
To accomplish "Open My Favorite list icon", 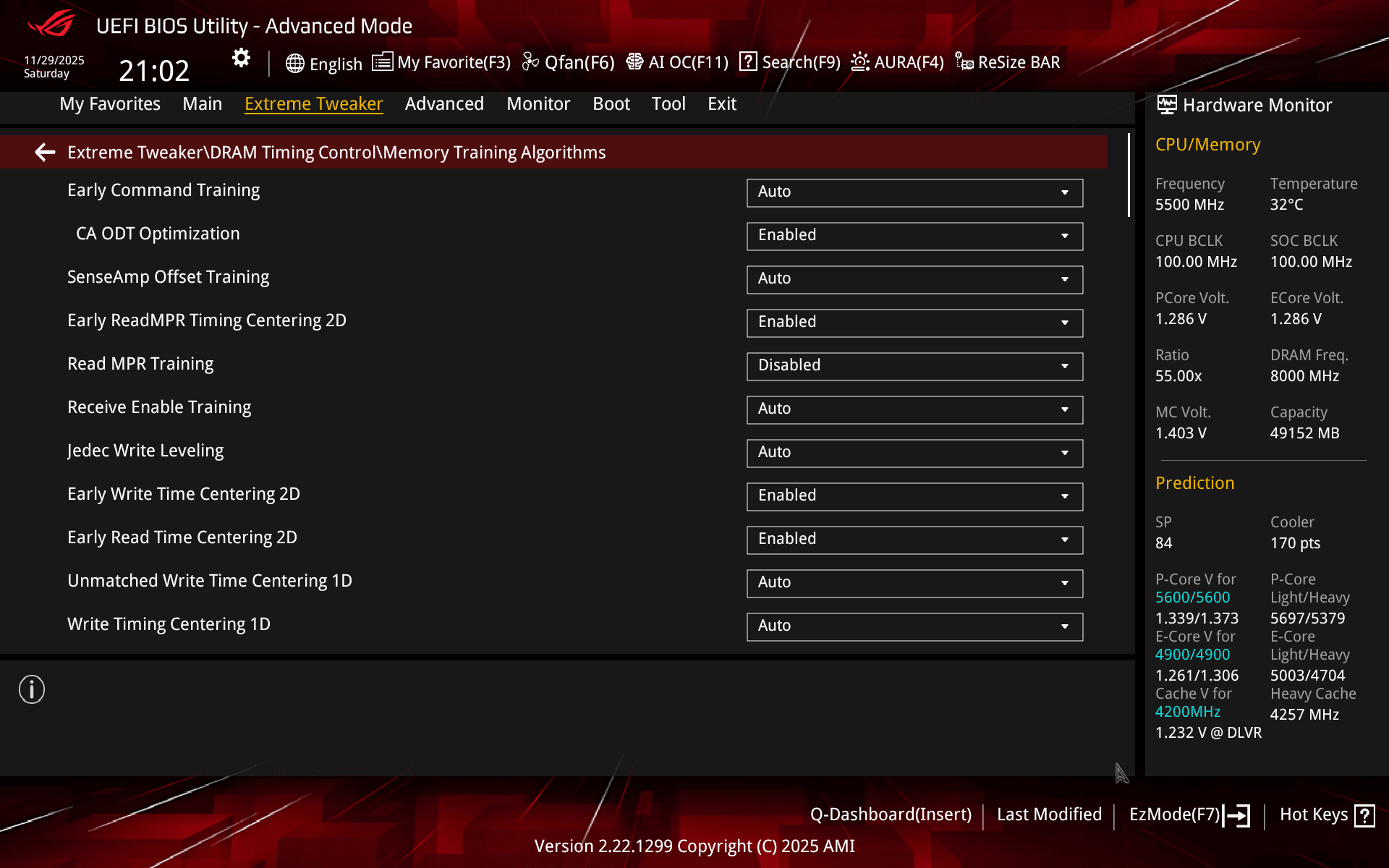I will pyautogui.click(x=382, y=62).
